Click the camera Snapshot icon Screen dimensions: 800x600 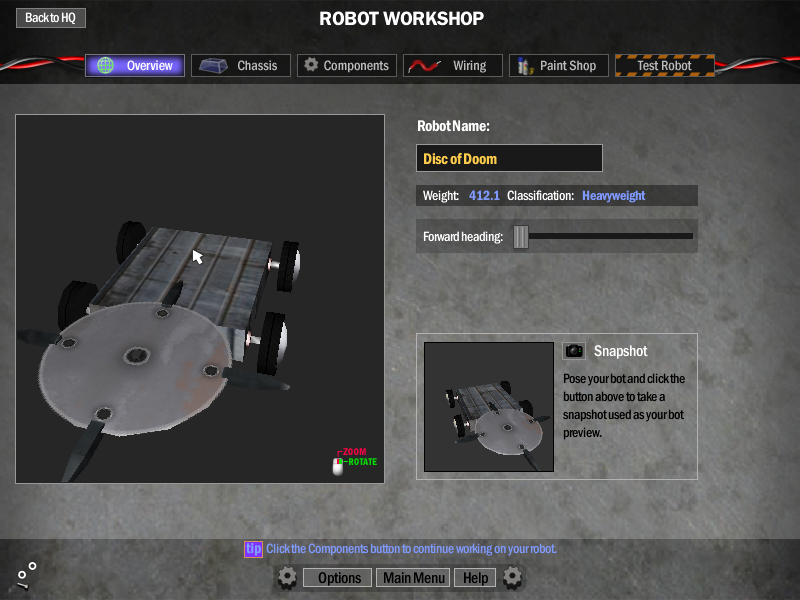tap(574, 351)
